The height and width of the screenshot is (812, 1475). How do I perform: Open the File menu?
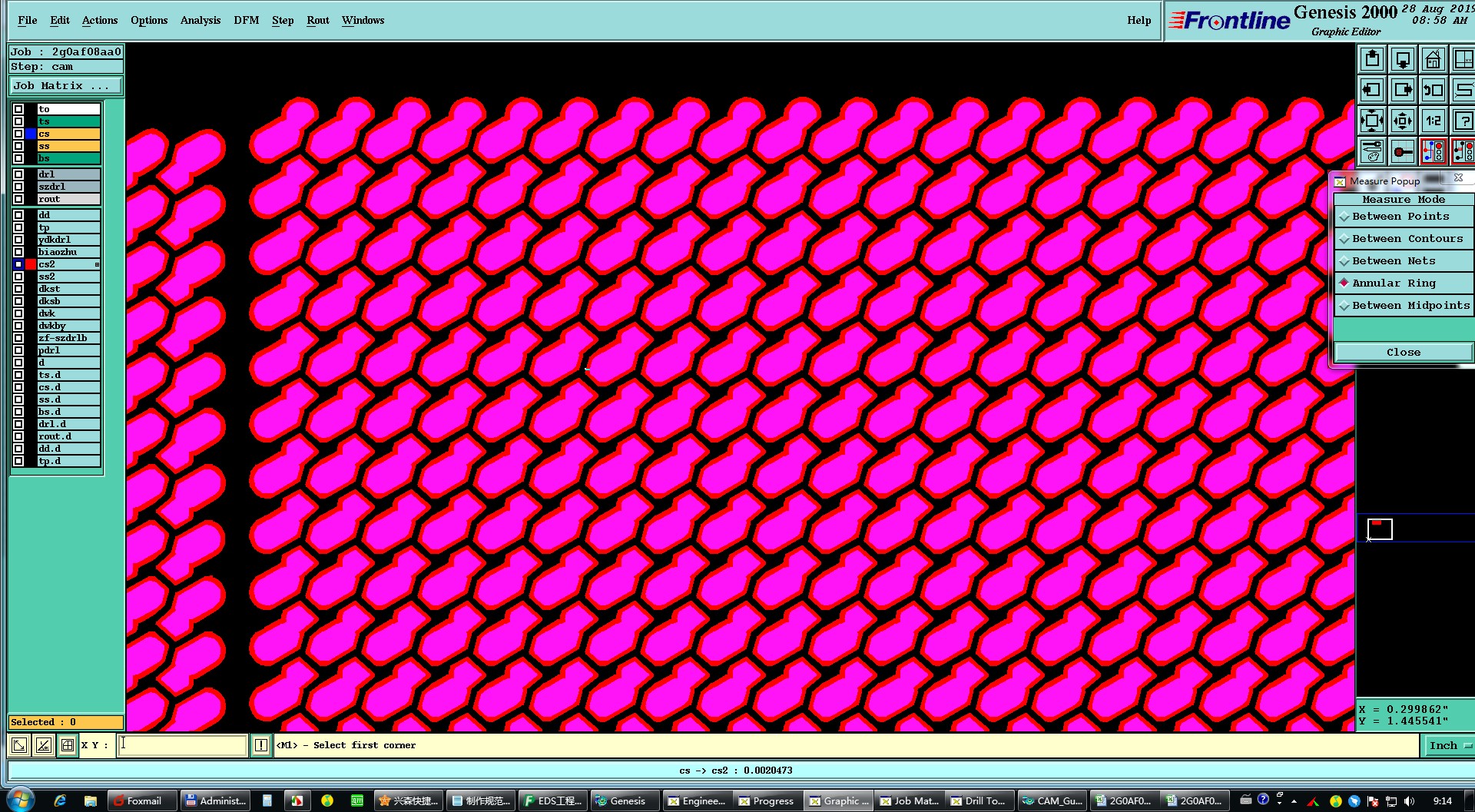click(x=28, y=21)
